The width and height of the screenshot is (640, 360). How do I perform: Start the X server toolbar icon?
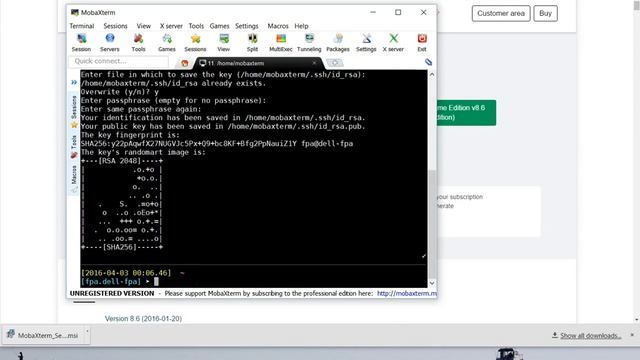click(x=393, y=42)
